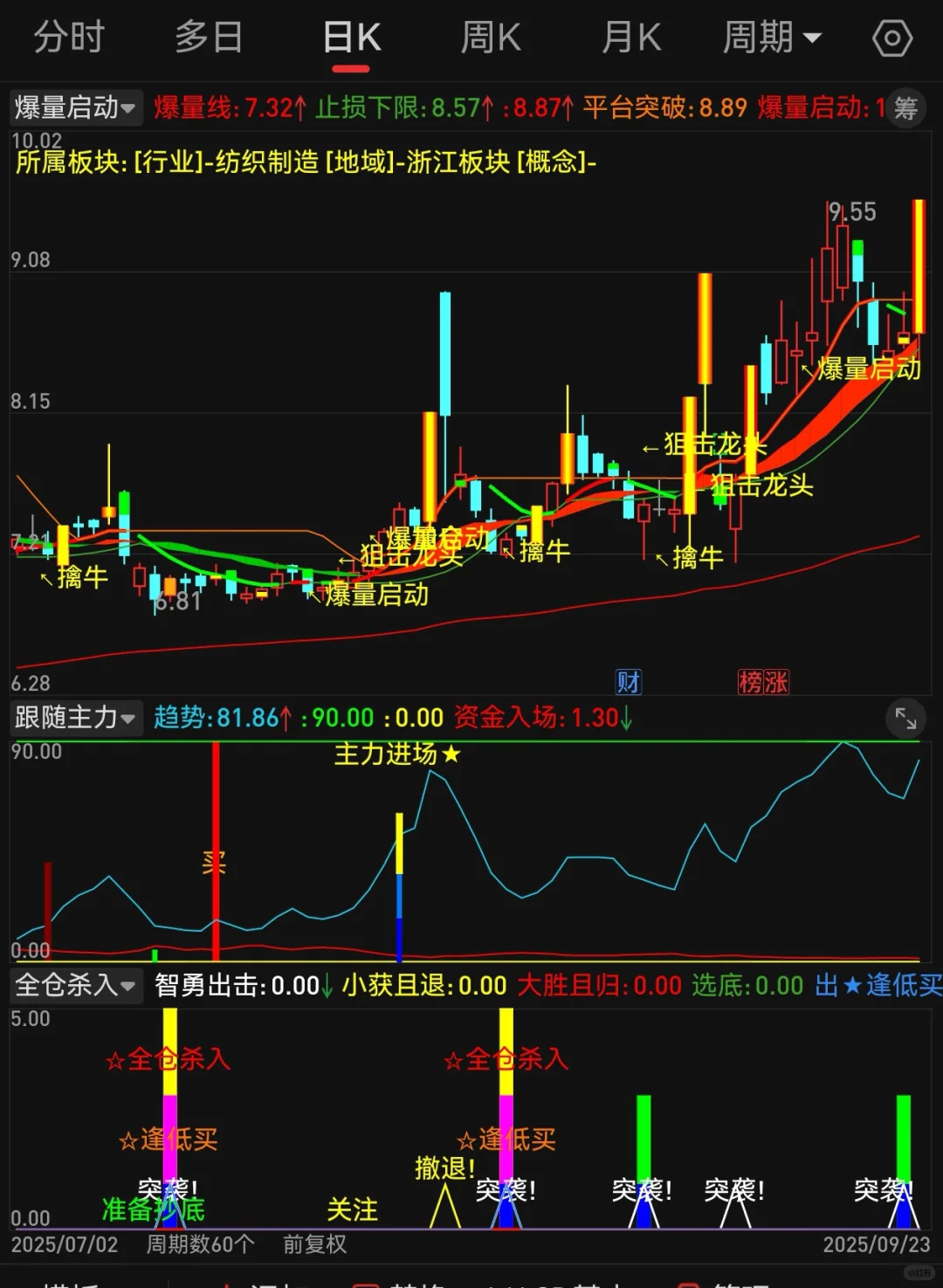
Task: Tap the 周期数60个 period count label
Action: [200, 1244]
